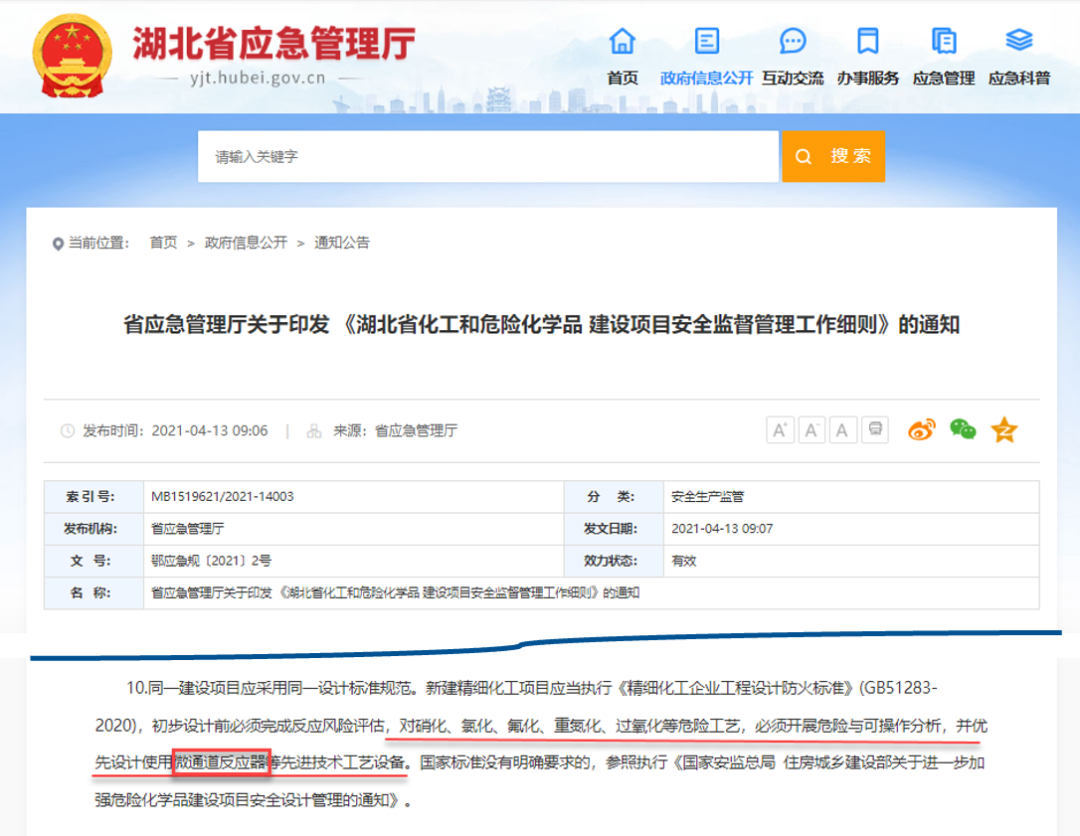Click category value 安全生产监管
This screenshot has width=1080, height=836.
point(707,497)
